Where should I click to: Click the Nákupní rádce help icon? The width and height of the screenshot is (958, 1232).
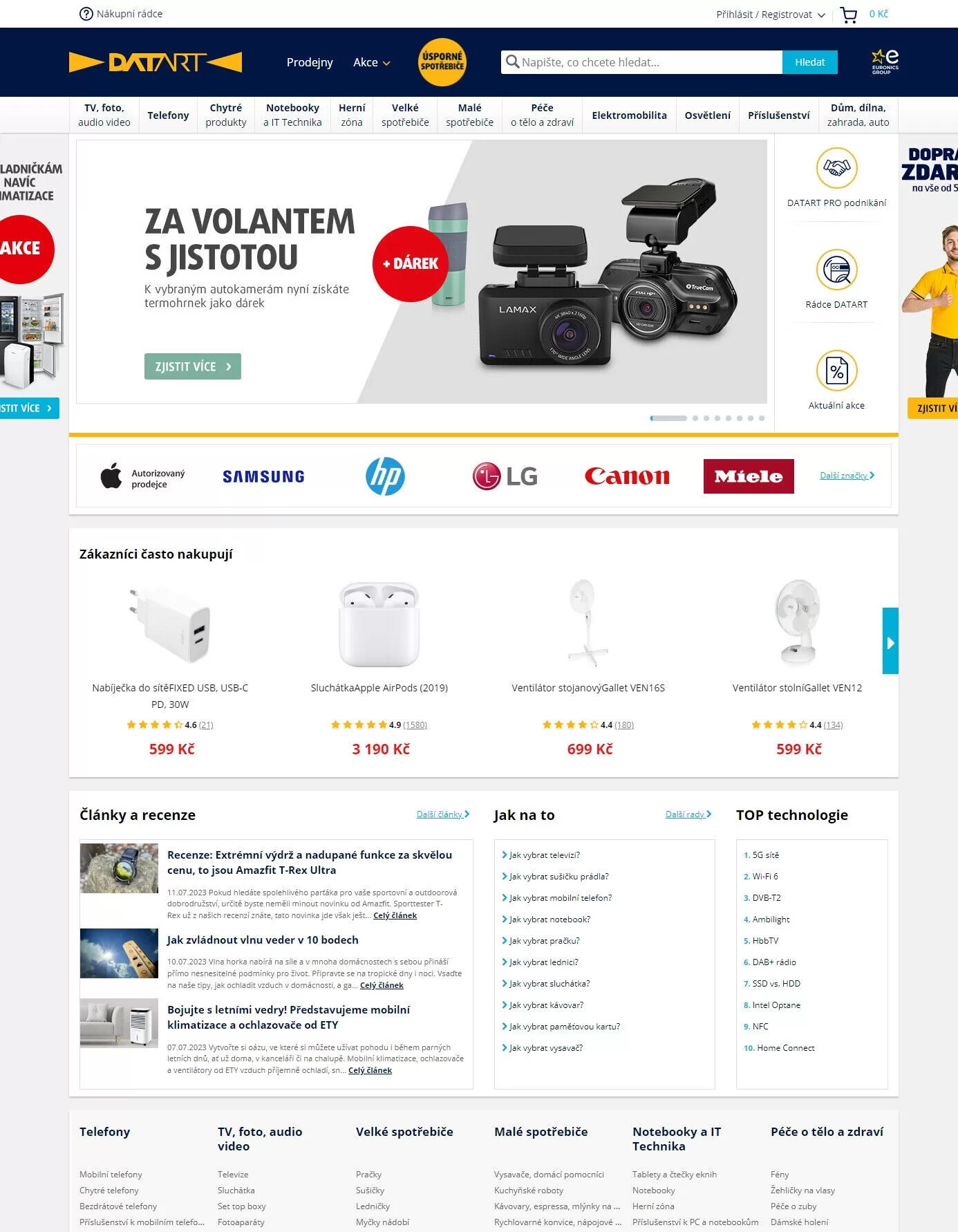point(86,14)
